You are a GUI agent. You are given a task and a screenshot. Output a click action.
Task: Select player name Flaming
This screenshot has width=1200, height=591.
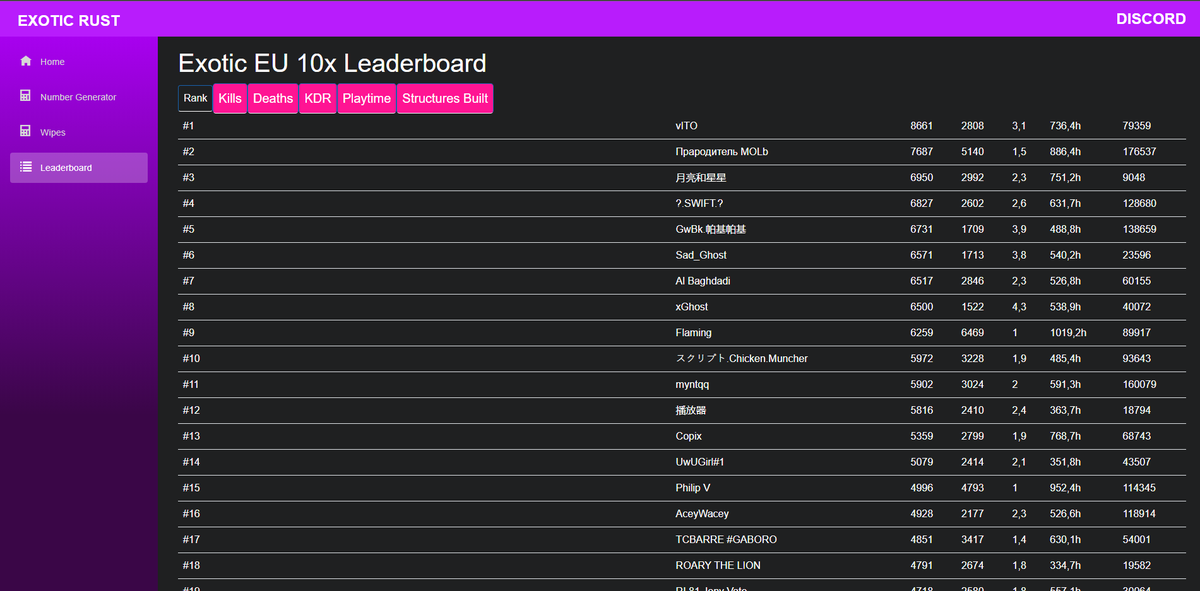(x=694, y=333)
